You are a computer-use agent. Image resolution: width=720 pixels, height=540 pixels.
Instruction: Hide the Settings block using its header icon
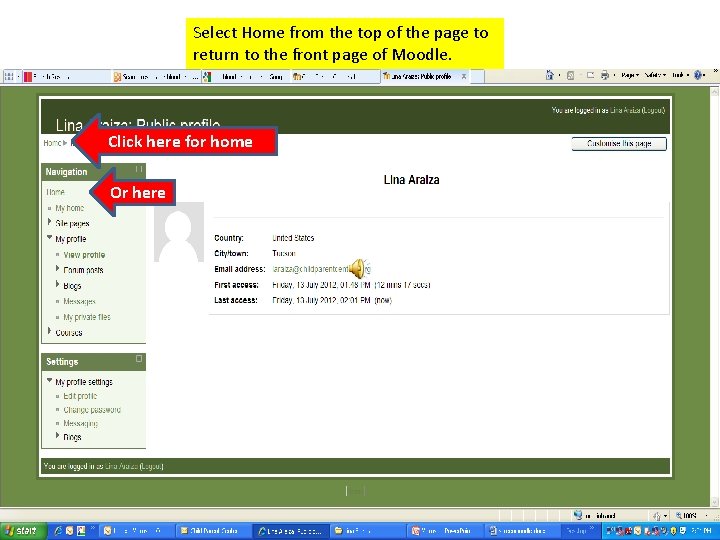point(139,359)
